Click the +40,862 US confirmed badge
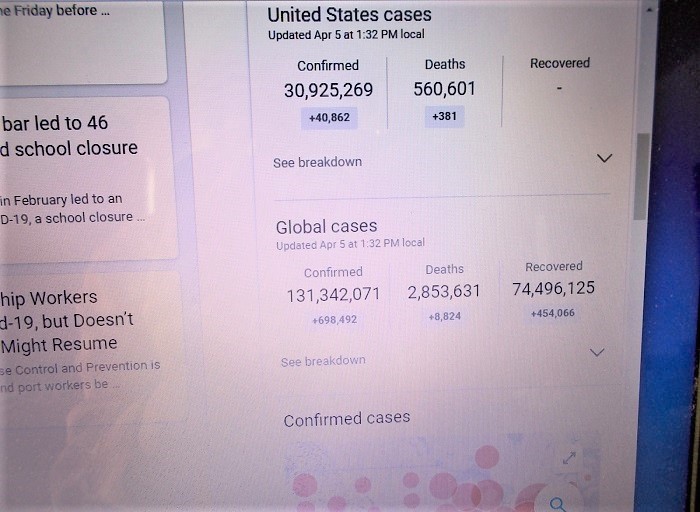This screenshot has width=700, height=512. [x=328, y=117]
